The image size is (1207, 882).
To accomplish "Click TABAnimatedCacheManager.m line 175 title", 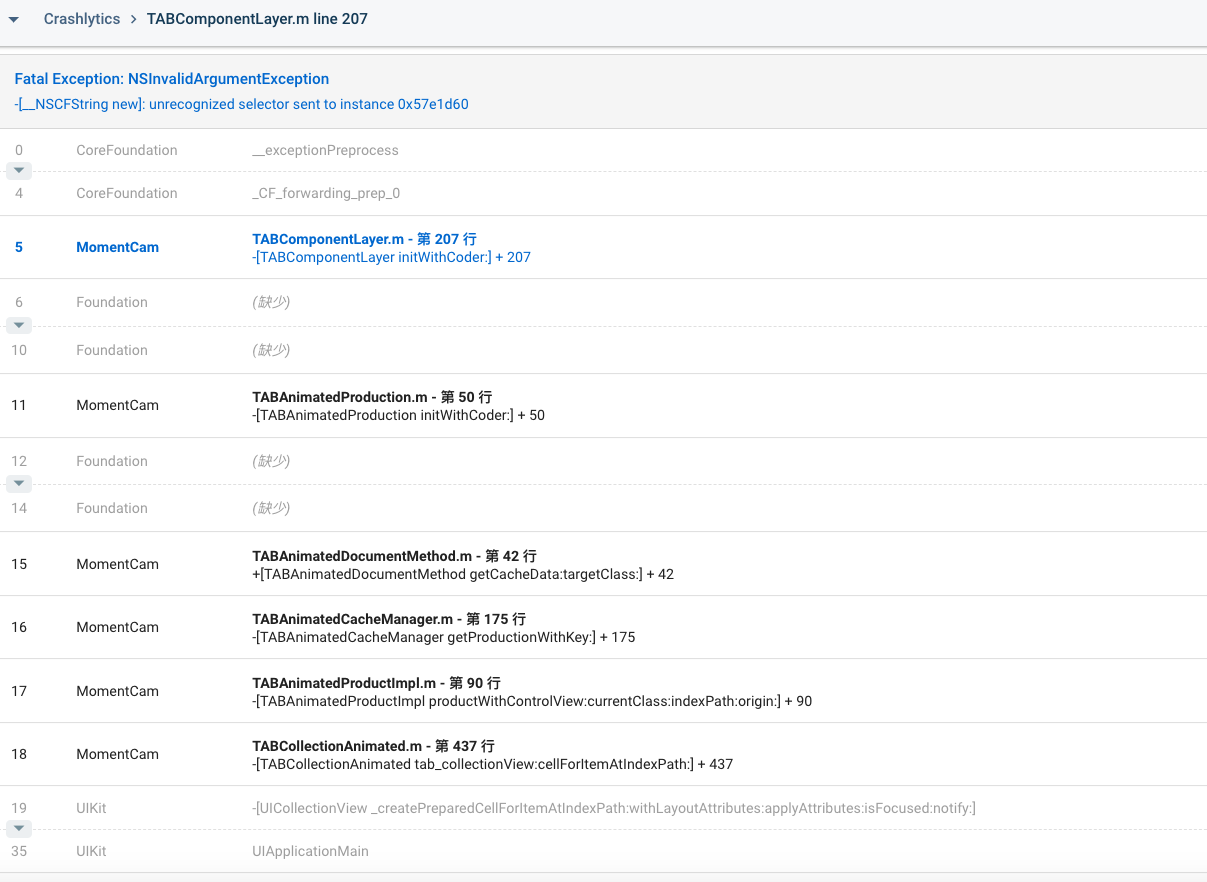I will pyautogui.click(x=389, y=619).
